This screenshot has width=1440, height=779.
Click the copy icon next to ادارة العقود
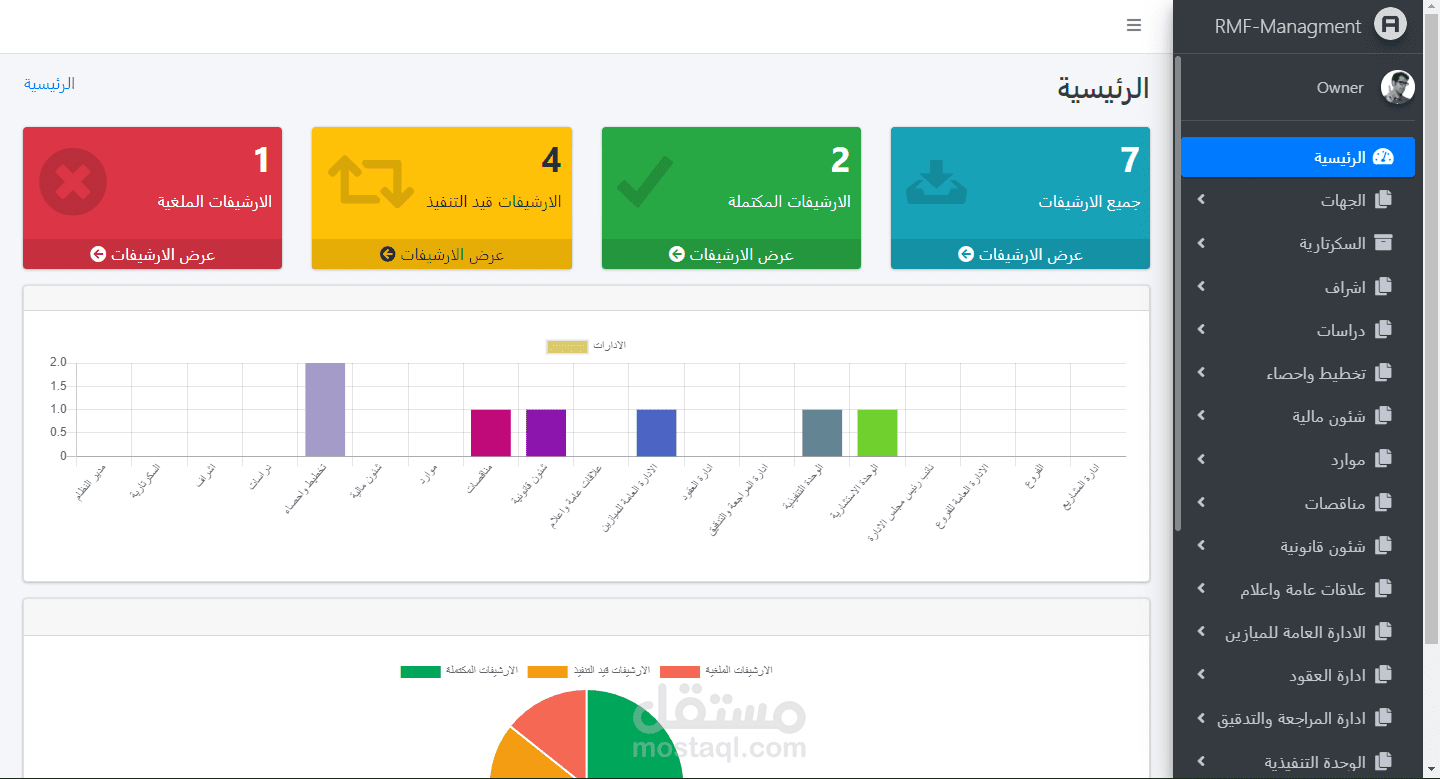point(1384,676)
